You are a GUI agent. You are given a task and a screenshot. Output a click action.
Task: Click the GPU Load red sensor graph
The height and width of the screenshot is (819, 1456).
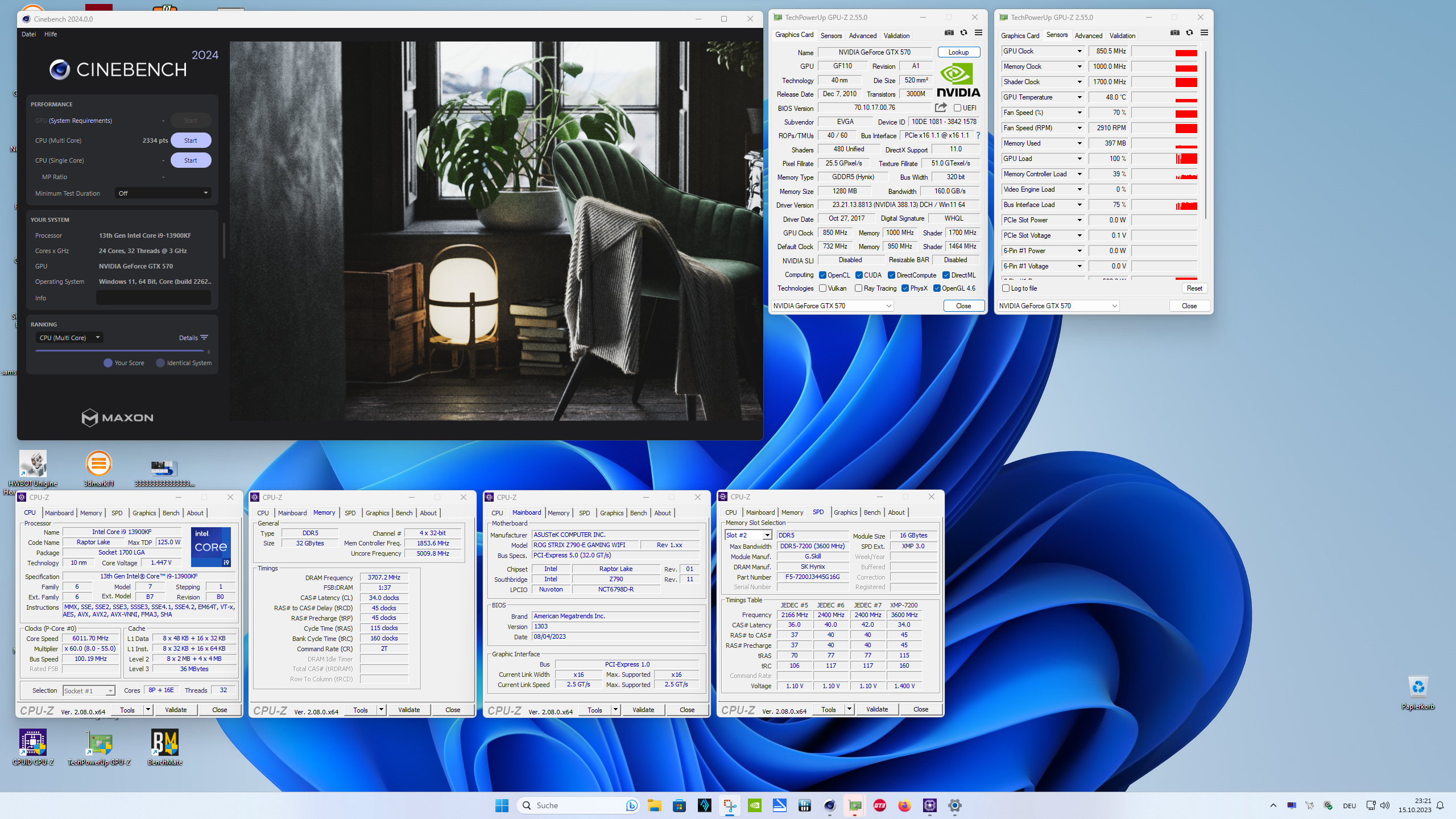1164,159
